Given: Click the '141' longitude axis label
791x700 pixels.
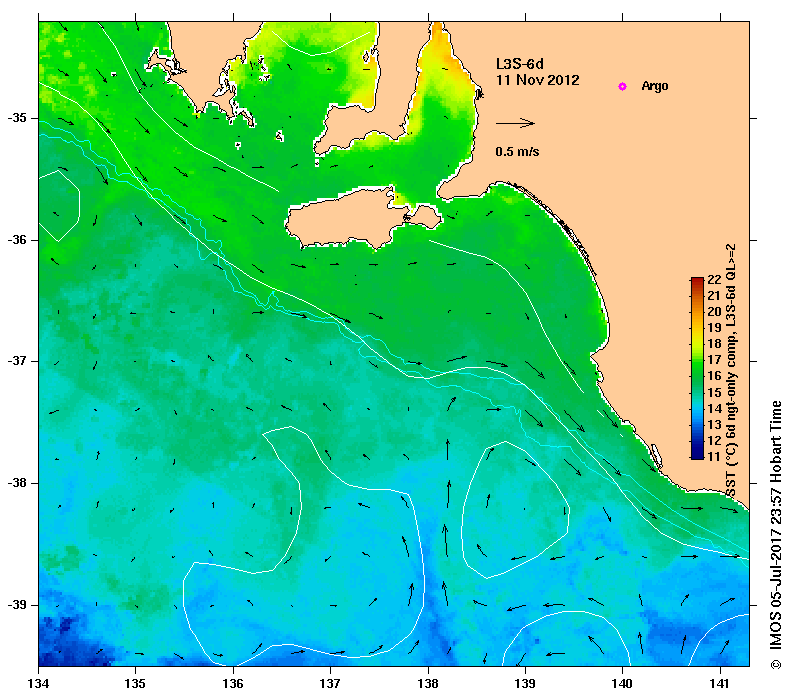Looking at the screenshot, I should (720, 684).
